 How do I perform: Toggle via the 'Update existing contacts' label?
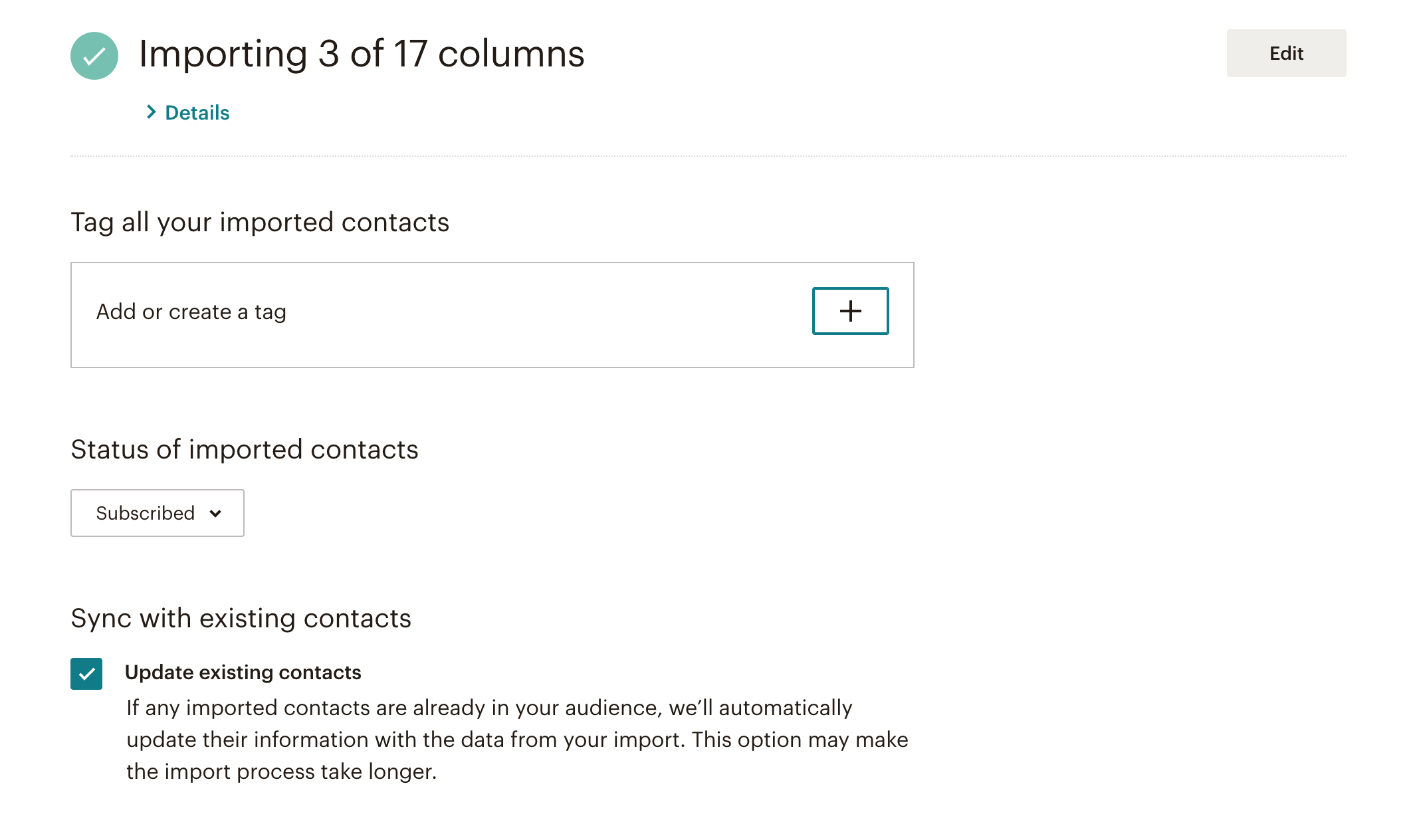[243, 673]
